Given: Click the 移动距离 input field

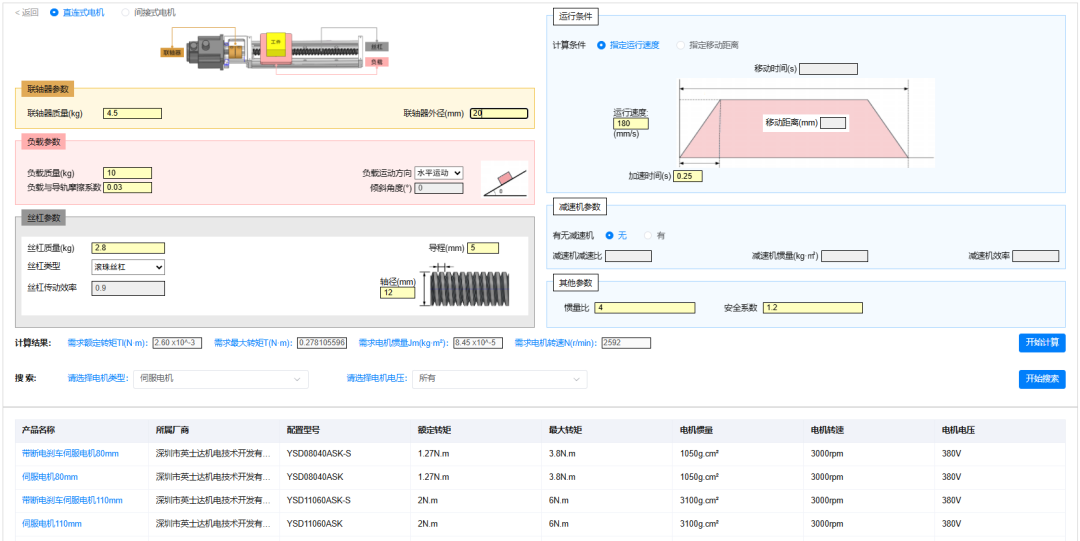Looking at the screenshot, I should (833, 123).
